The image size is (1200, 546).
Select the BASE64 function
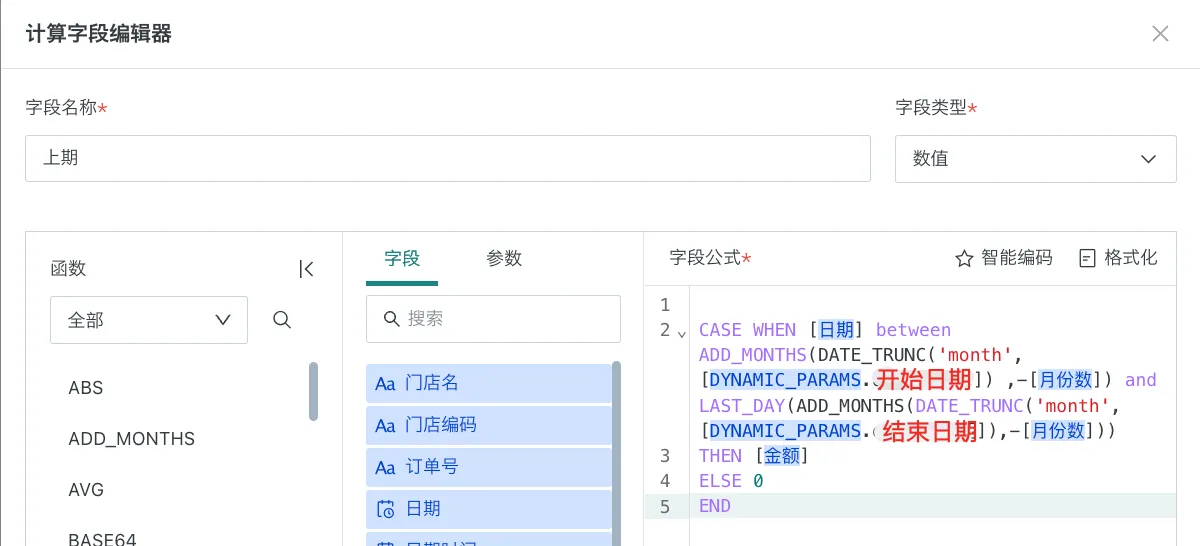pos(102,540)
